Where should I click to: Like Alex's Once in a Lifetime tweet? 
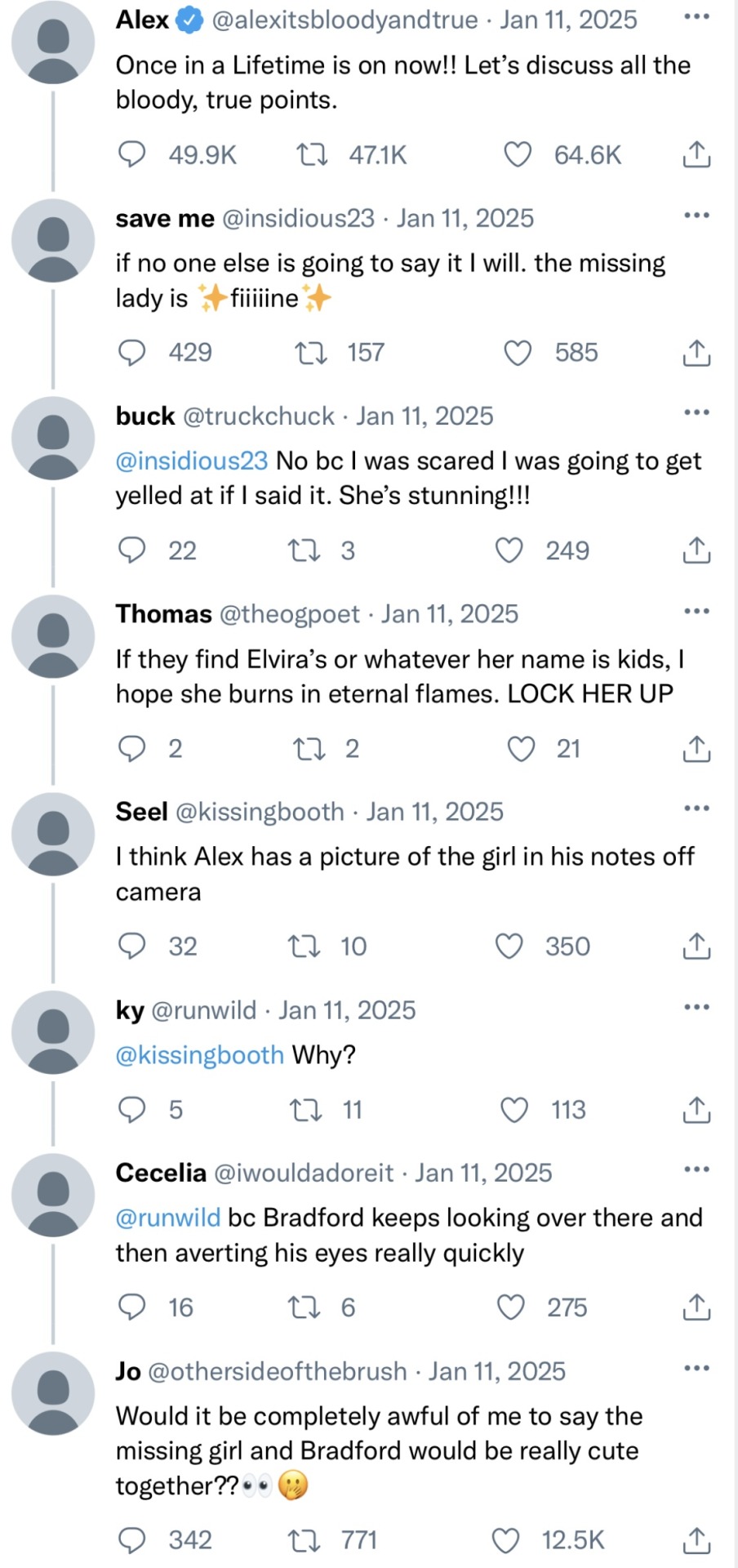[518, 154]
